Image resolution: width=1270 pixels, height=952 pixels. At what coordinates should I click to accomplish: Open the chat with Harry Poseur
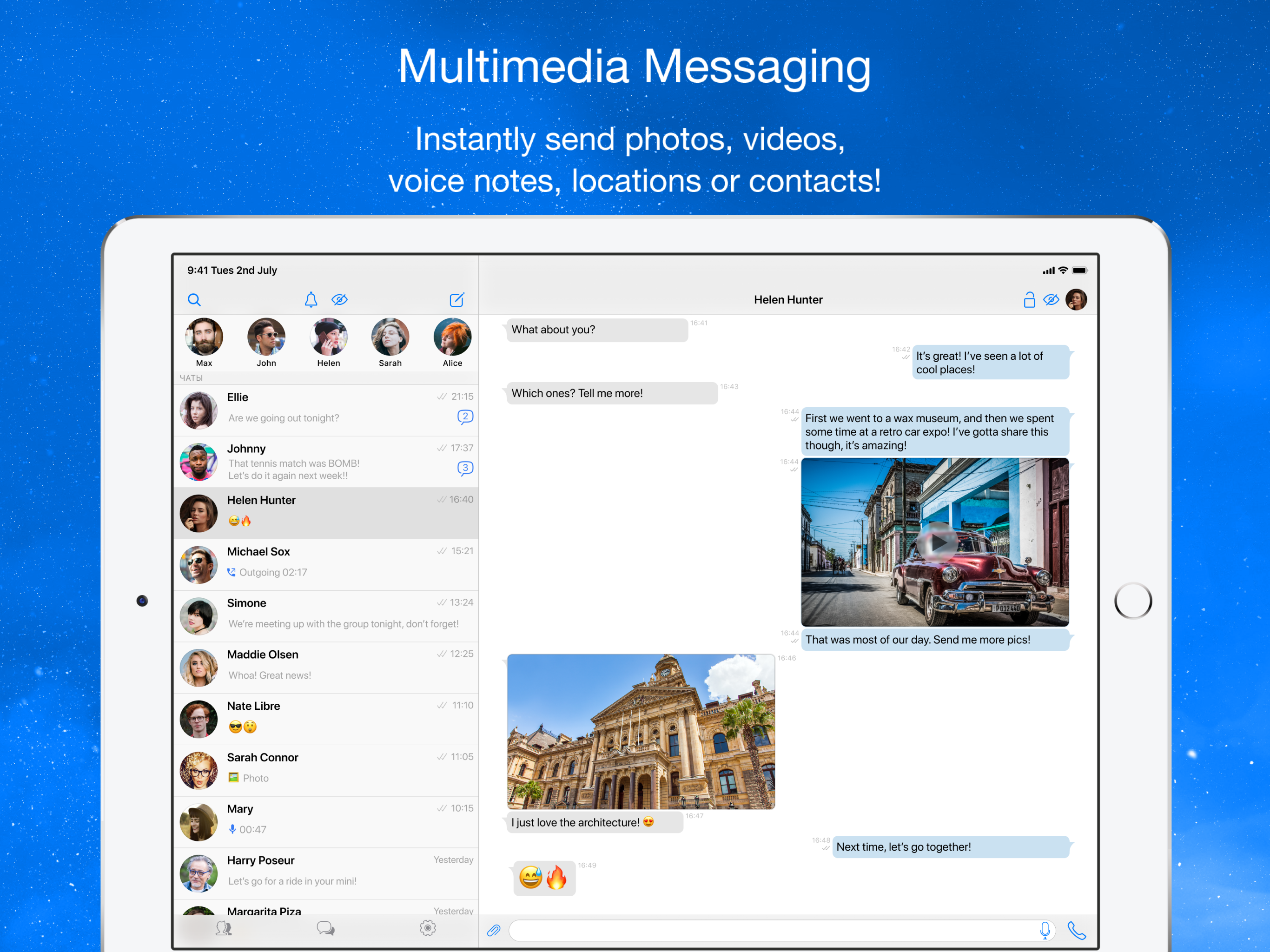[326, 873]
